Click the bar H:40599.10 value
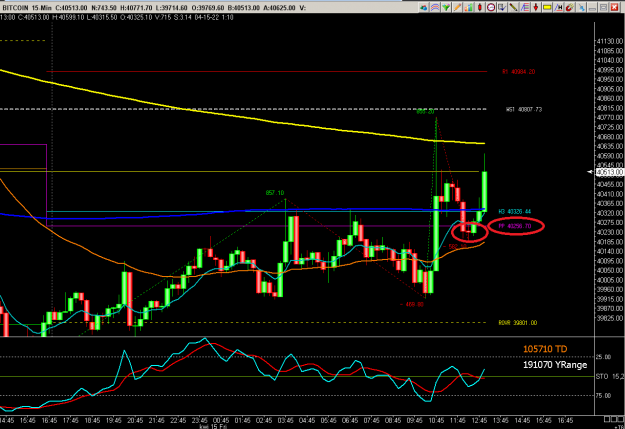The image size is (625, 429). 68,18
